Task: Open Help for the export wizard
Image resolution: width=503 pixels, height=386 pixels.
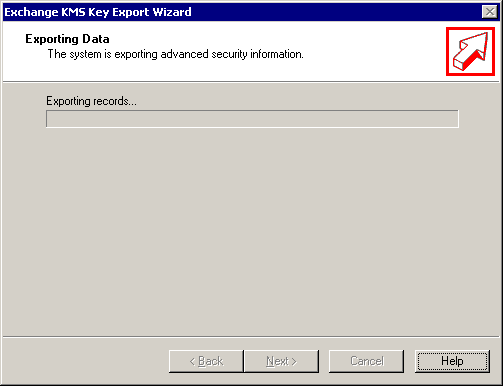Action: (x=452, y=361)
